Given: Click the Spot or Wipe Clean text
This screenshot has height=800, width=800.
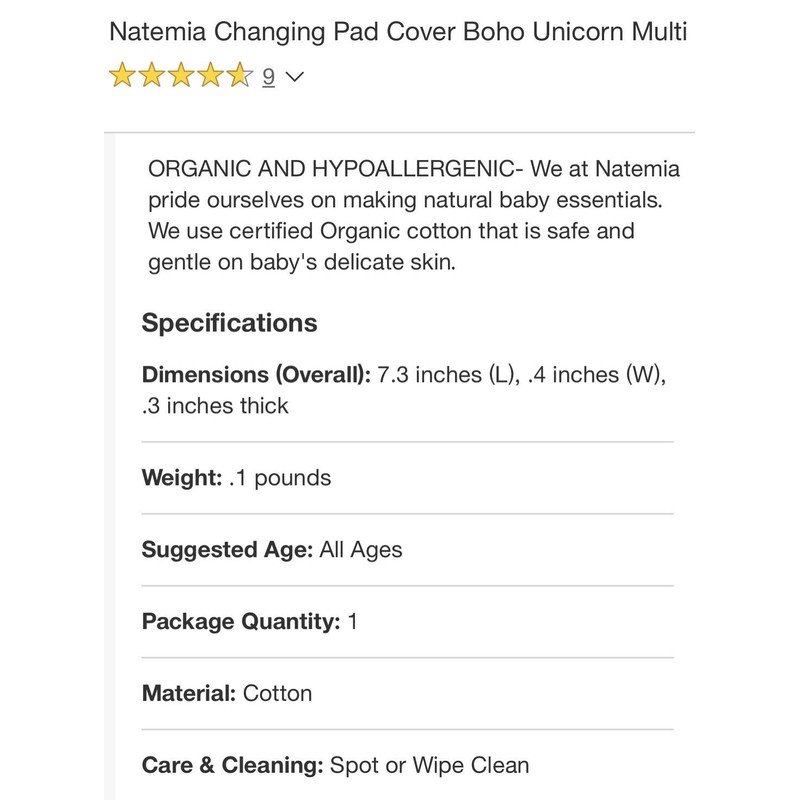Looking at the screenshot, I should click(430, 766).
